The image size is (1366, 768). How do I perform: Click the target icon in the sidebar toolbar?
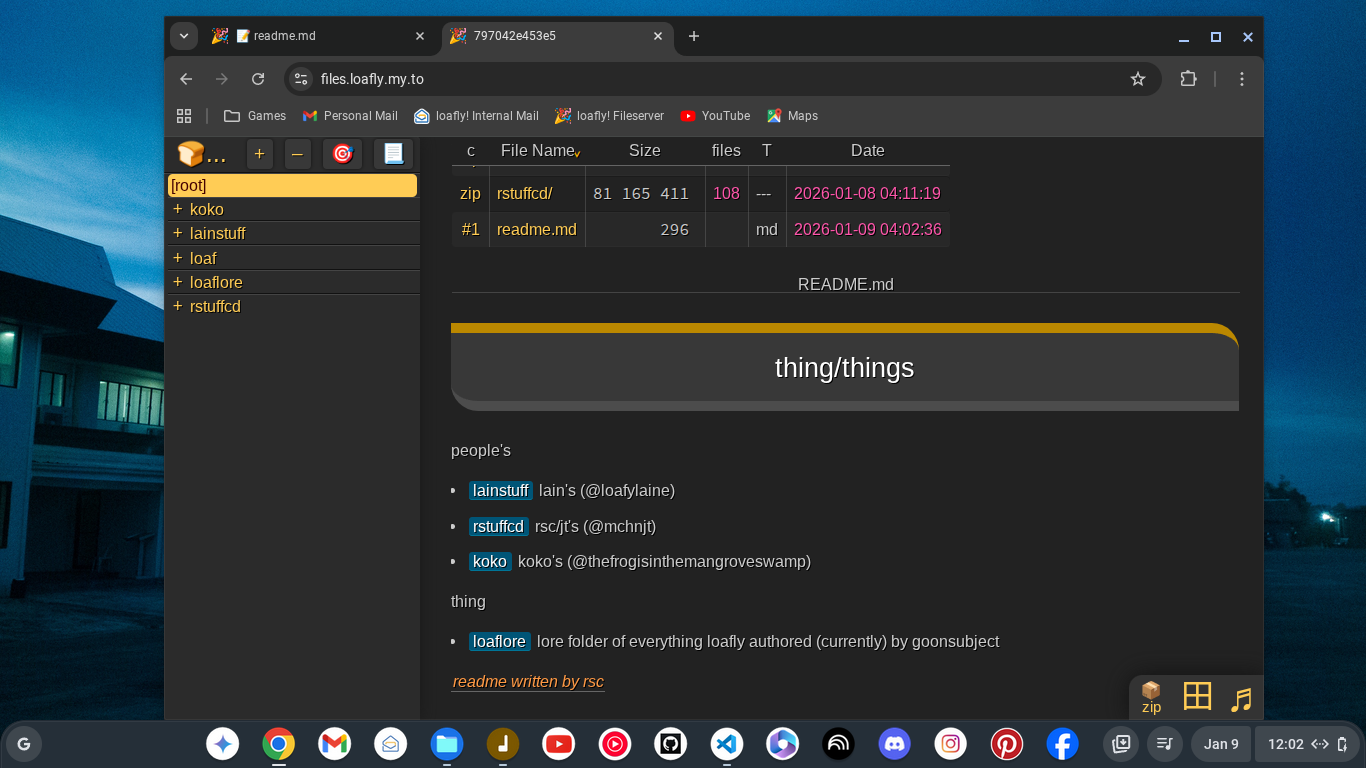(342, 154)
